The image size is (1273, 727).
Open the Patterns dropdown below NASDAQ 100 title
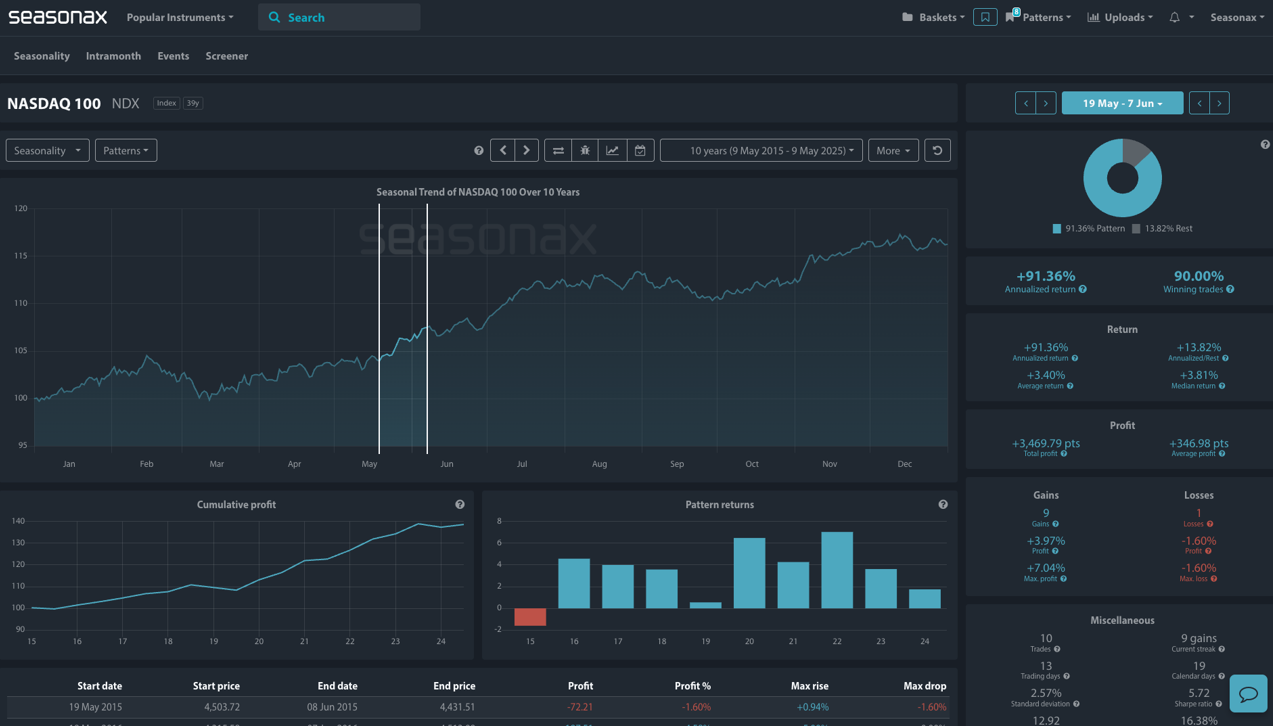point(126,150)
